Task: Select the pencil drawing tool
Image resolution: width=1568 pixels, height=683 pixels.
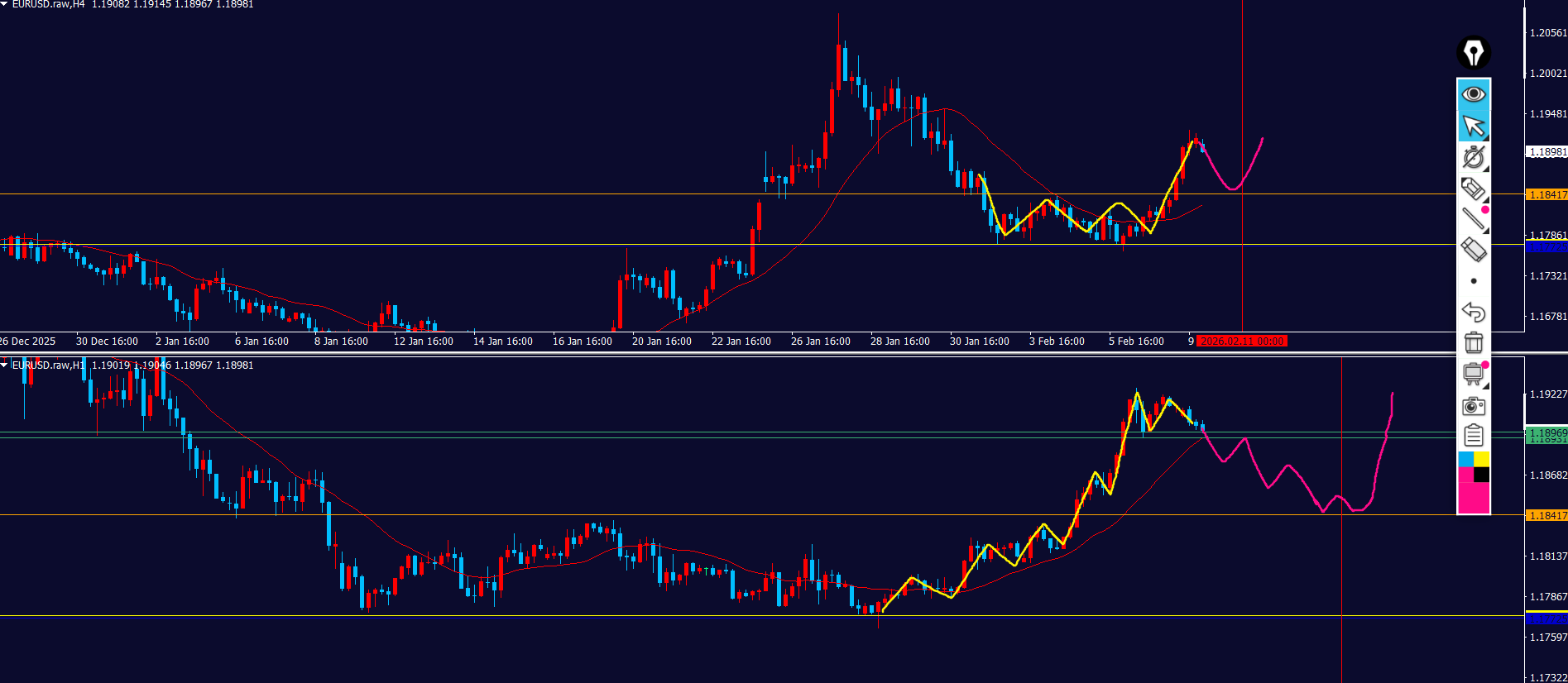Action: (1473, 189)
